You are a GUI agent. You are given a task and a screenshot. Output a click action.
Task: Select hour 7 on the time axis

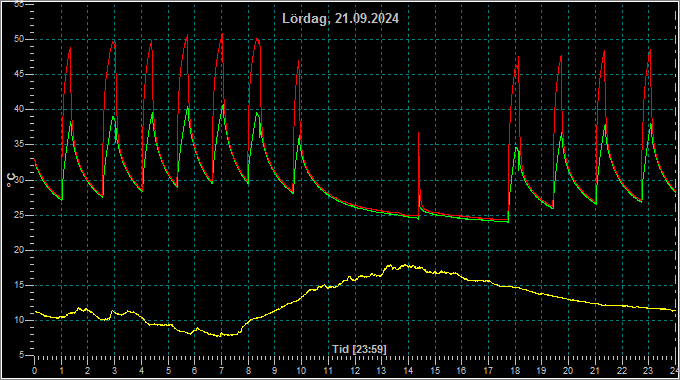(221, 371)
